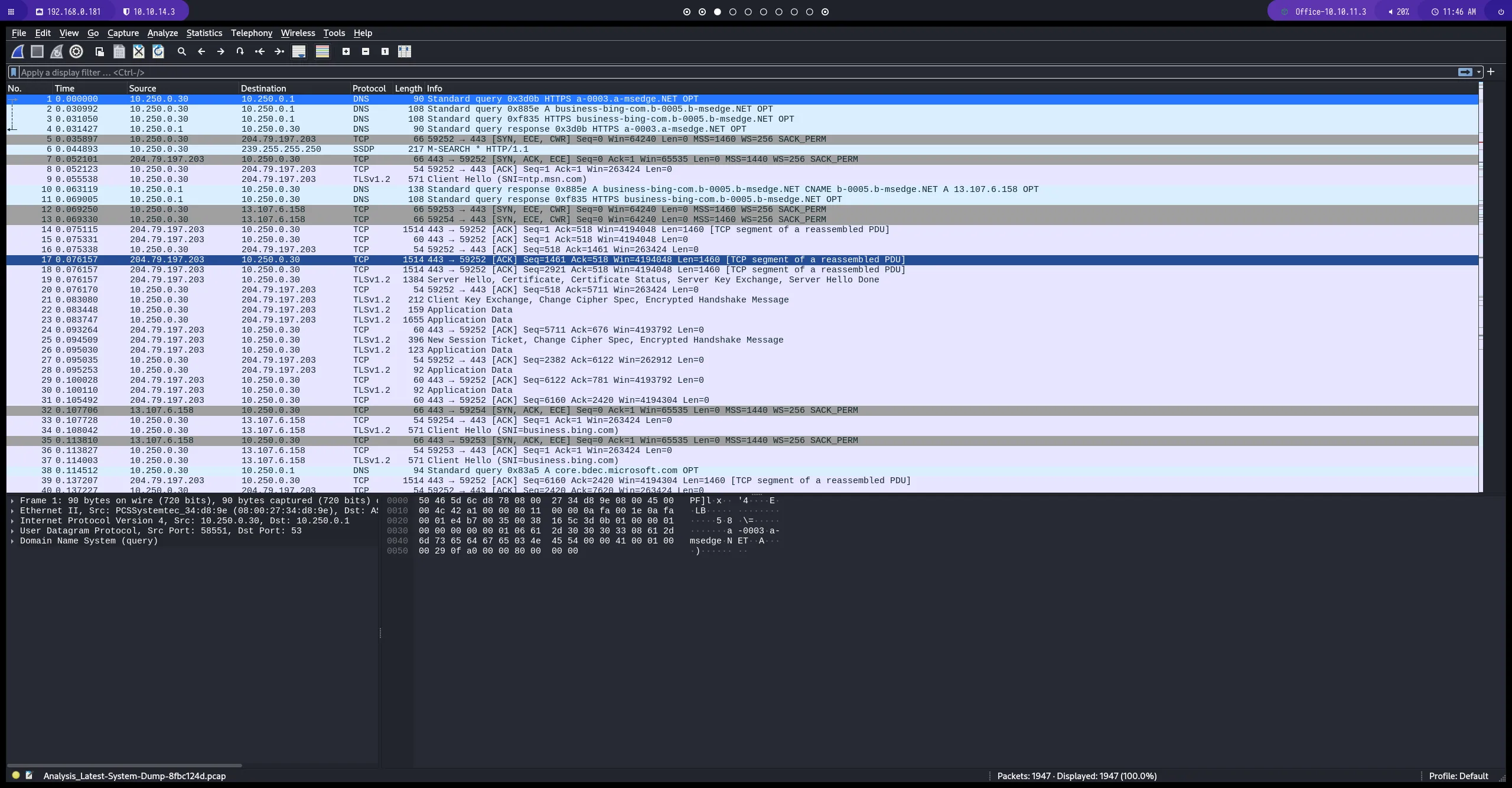Open capture options gear icon
The height and width of the screenshot is (788, 1512).
tap(76, 51)
